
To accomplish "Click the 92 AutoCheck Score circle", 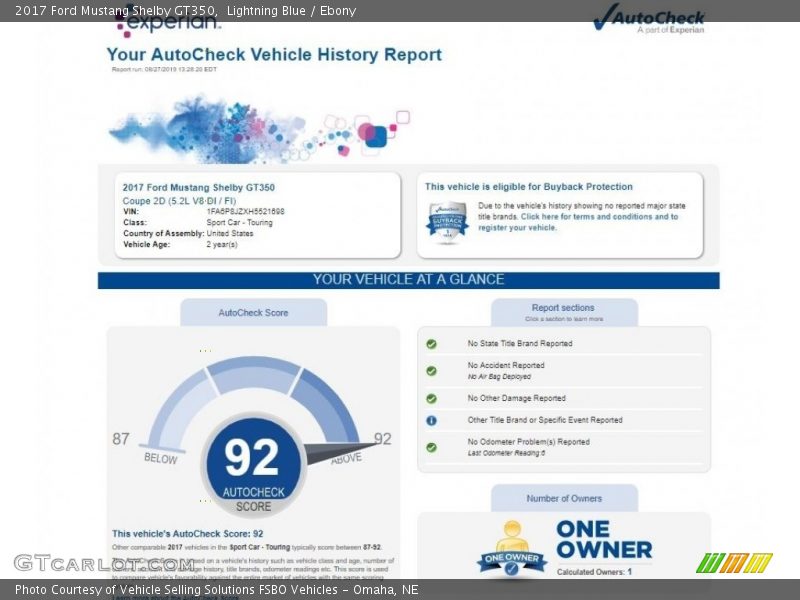I will point(254,465).
